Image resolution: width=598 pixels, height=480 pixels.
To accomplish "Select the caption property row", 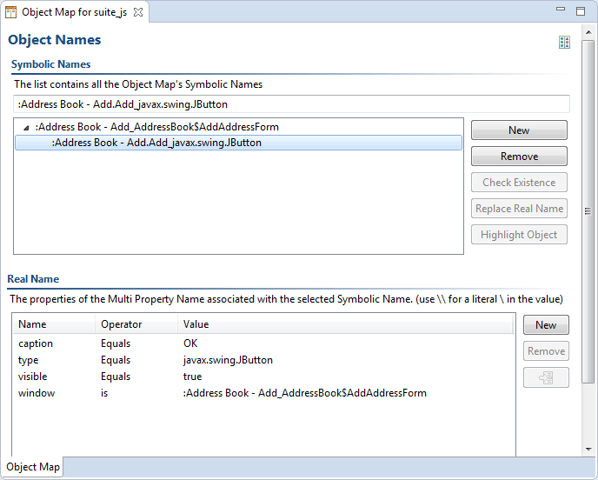I will 264,344.
